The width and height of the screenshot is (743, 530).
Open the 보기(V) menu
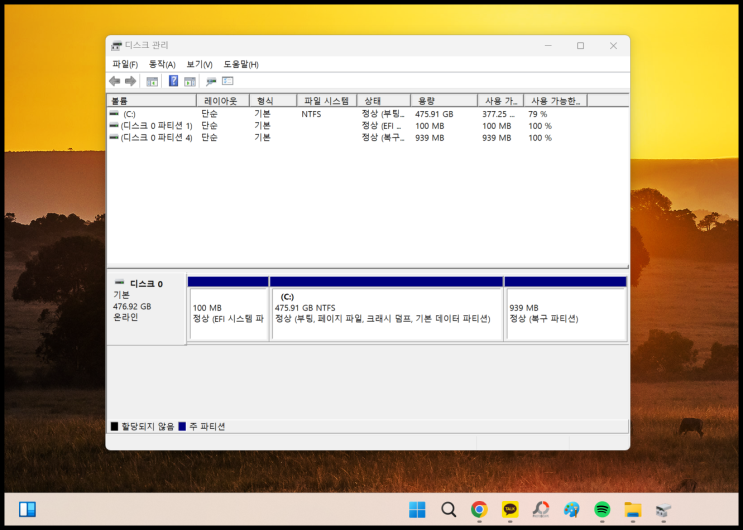point(199,64)
